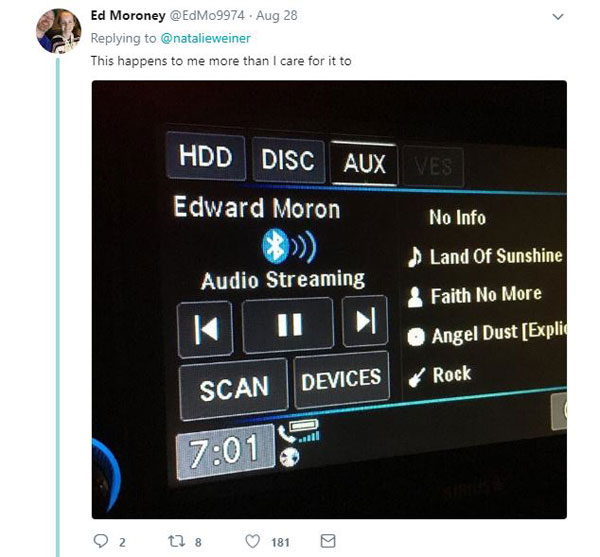The width and height of the screenshot is (600, 557).
Task: Click the artist person icon beside Faith No More
Action: click(x=415, y=297)
